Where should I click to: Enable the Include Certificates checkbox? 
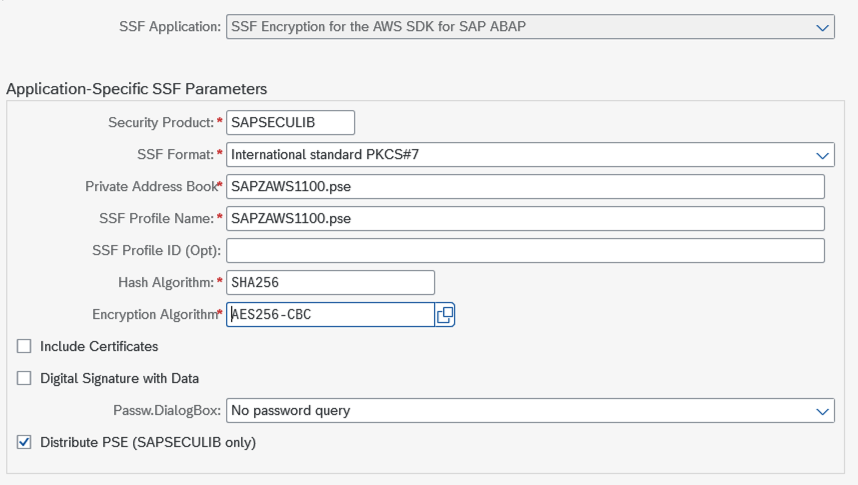[24, 346]
